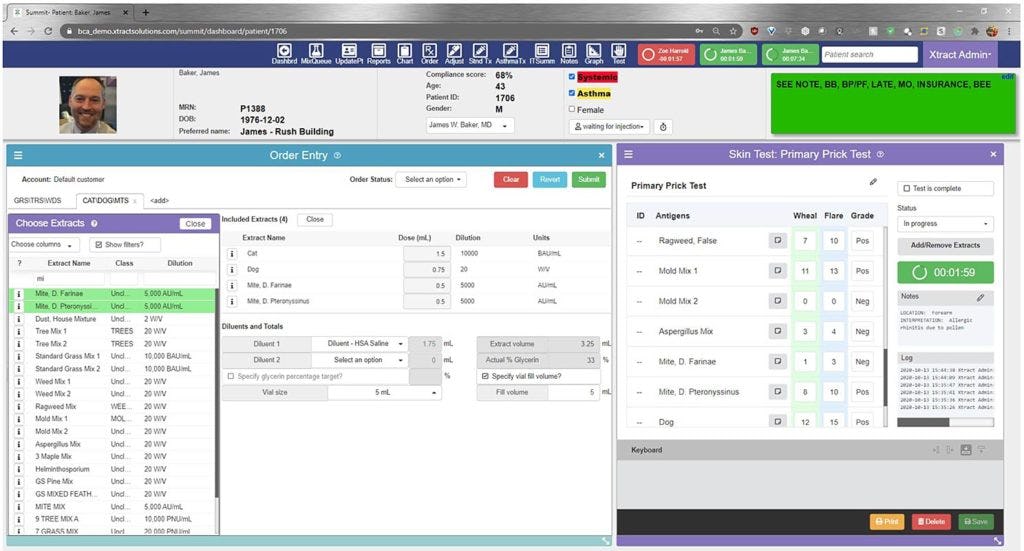Open Xtract Admin user menu

coord(959,55)
